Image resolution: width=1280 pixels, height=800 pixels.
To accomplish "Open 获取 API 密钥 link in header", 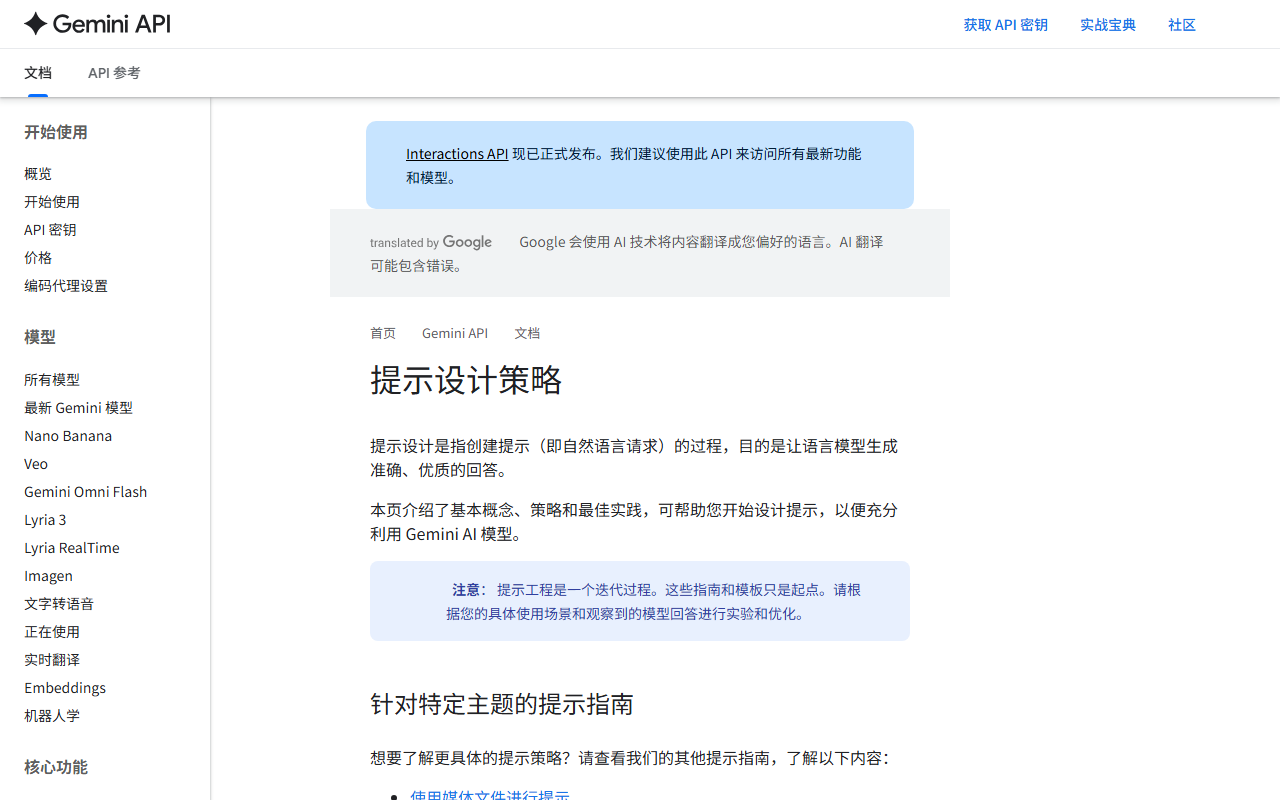I will point(1005,25).
